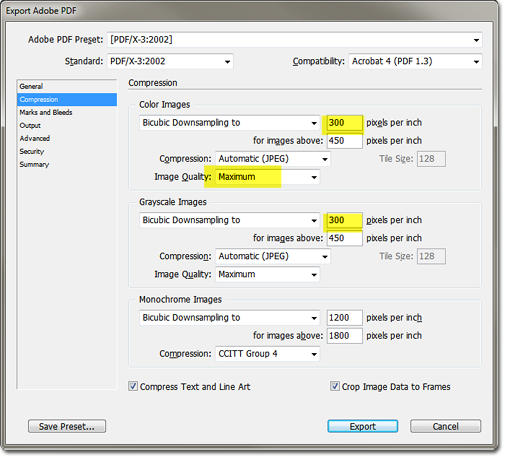Open Marks and Bleeds settings

(67, 112)
